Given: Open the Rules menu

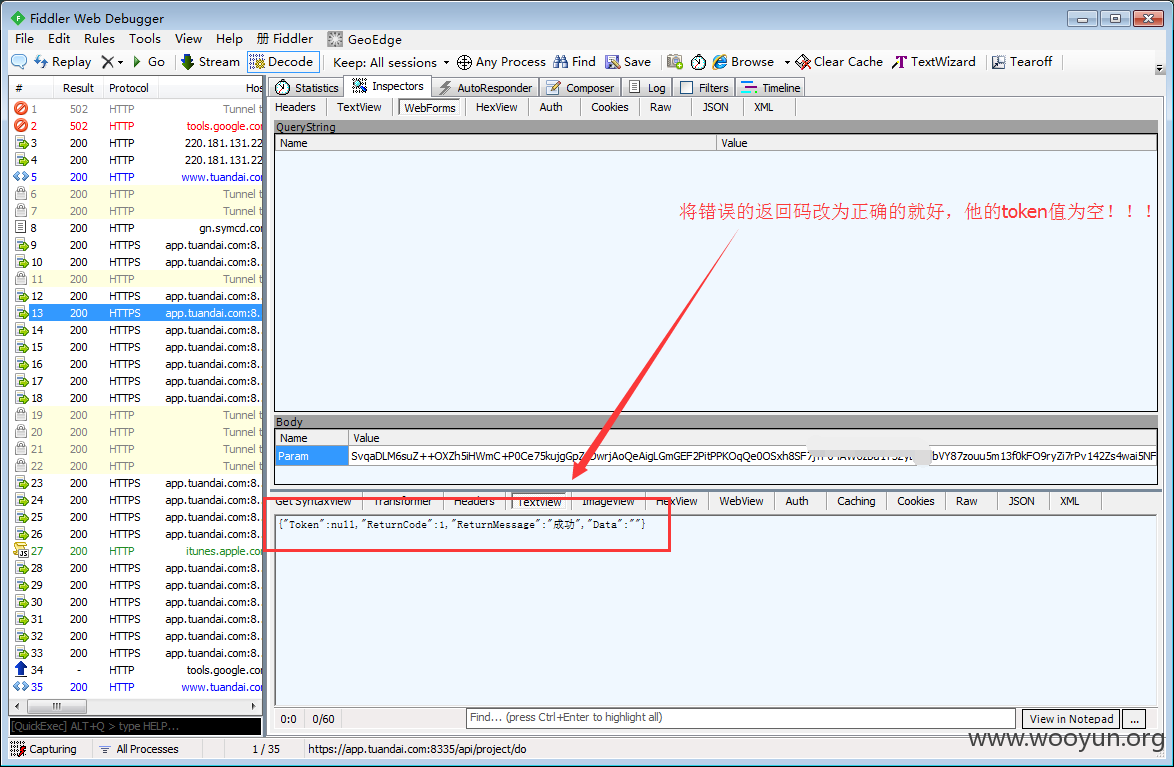Looking at the screenshot, I should pyautogui.click(x=99, y=39).
